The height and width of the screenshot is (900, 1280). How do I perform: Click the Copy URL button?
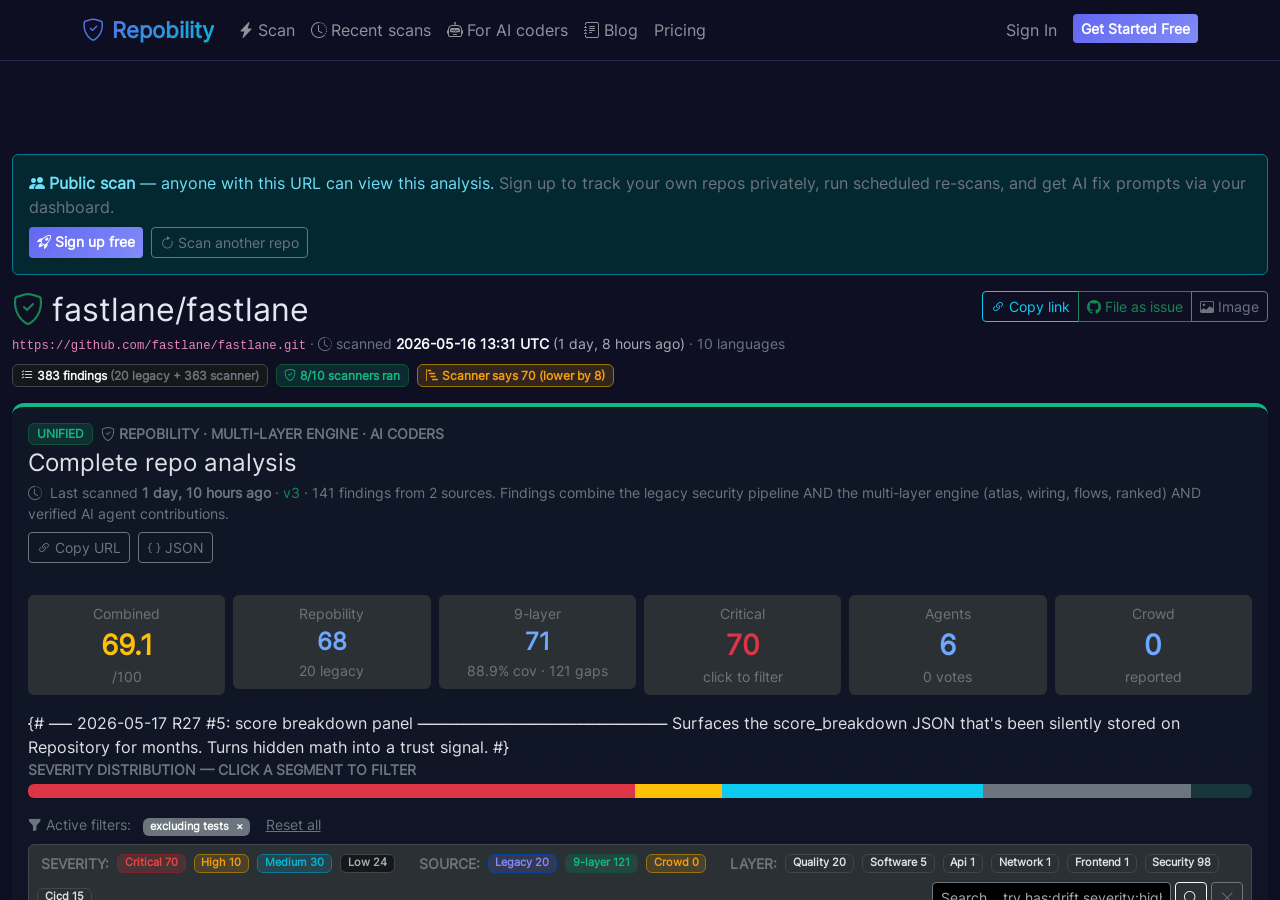click(x=79, y=547)
